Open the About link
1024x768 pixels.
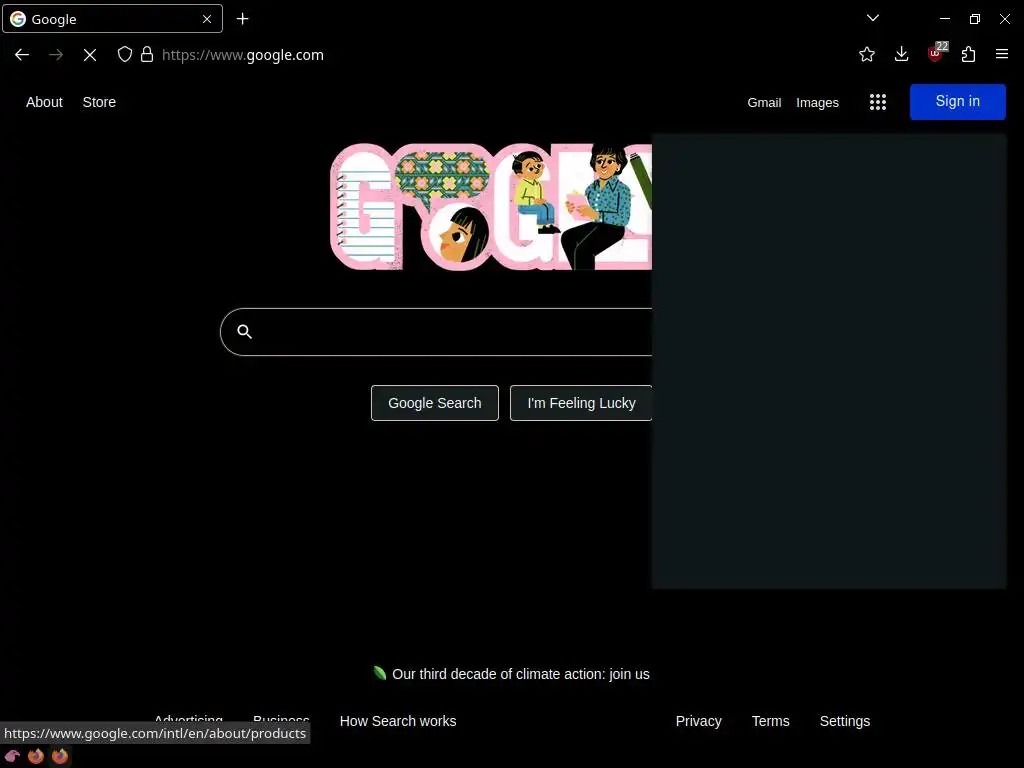tap(44, 102)
